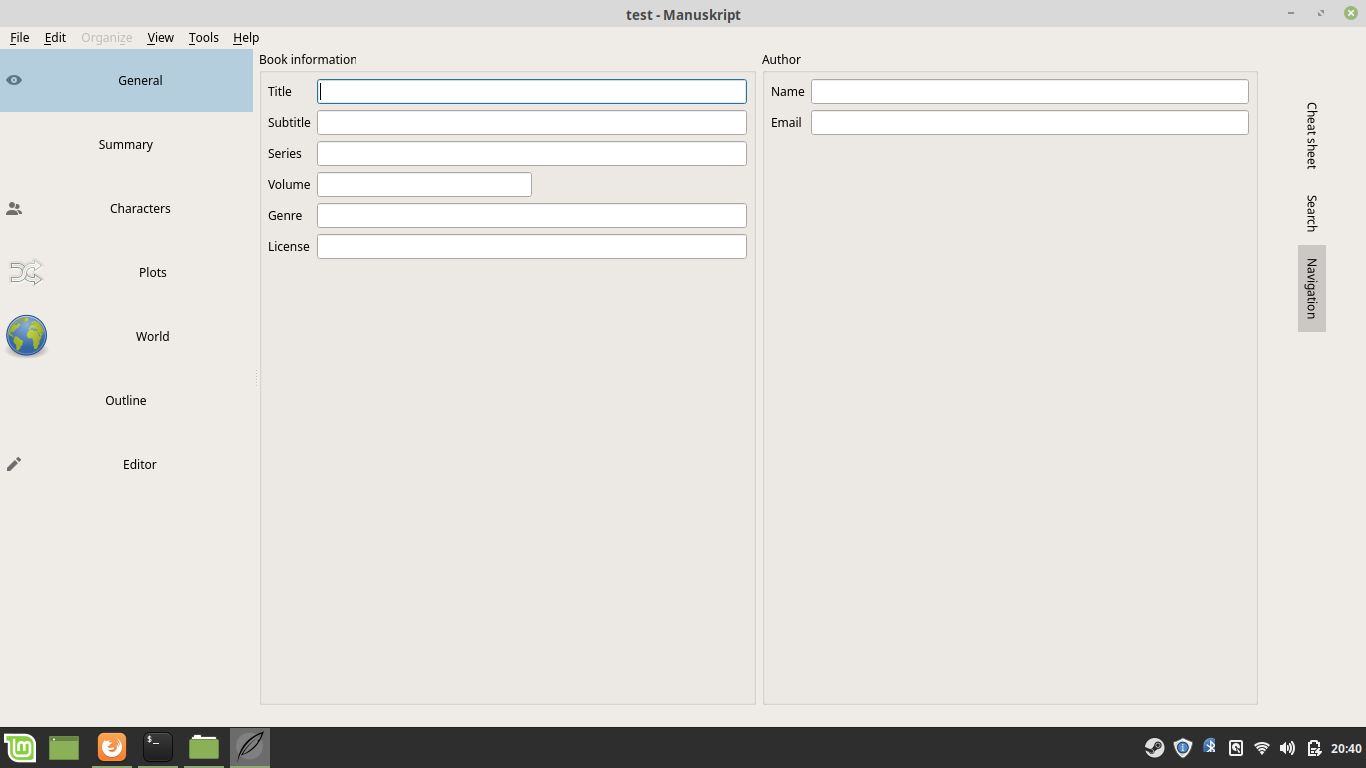Screen dimensions: 1366x768
Task: Focus the Subtitle input field
Action: coord(532,122)
